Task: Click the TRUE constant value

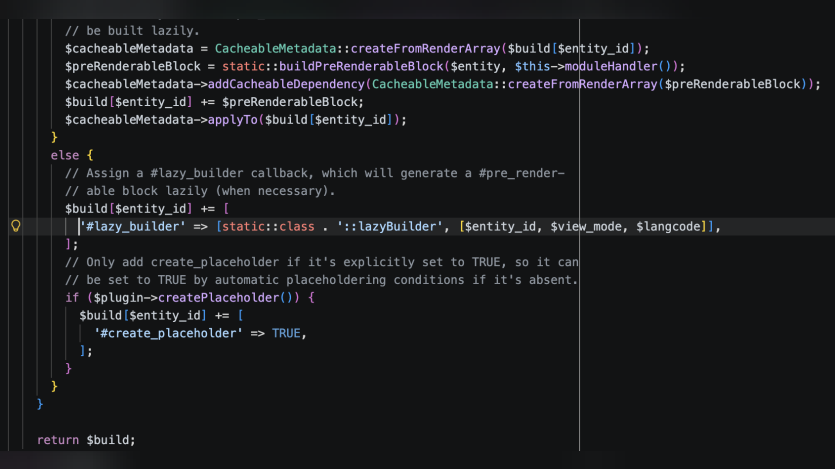Action: (x=286, y=333)
